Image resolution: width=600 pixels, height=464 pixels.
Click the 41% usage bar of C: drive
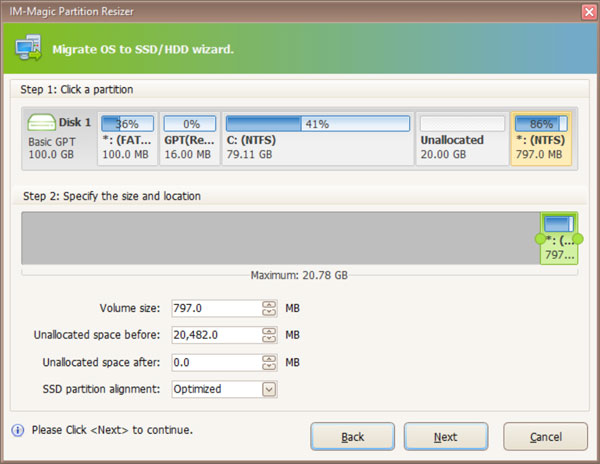[x=318, y=124]
